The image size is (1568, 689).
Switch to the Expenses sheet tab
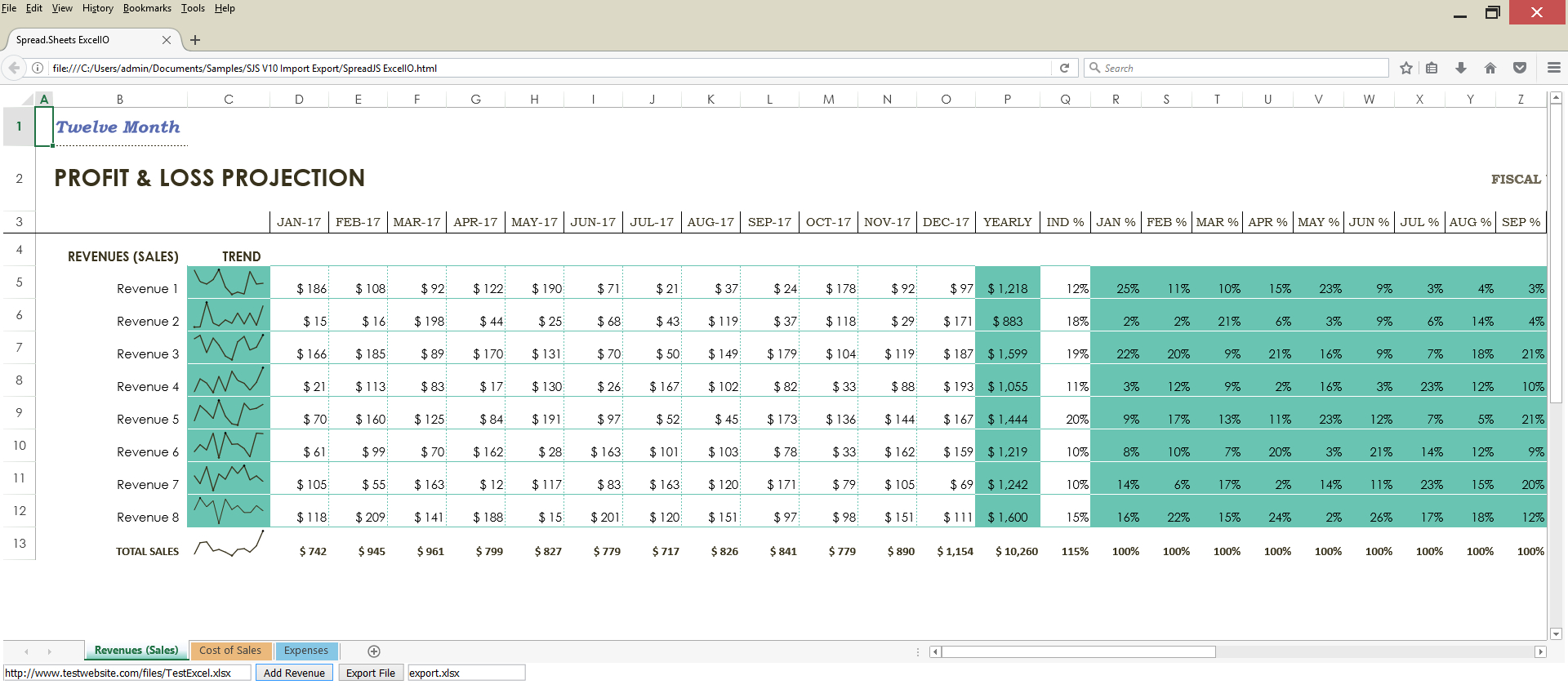(306, 651)
